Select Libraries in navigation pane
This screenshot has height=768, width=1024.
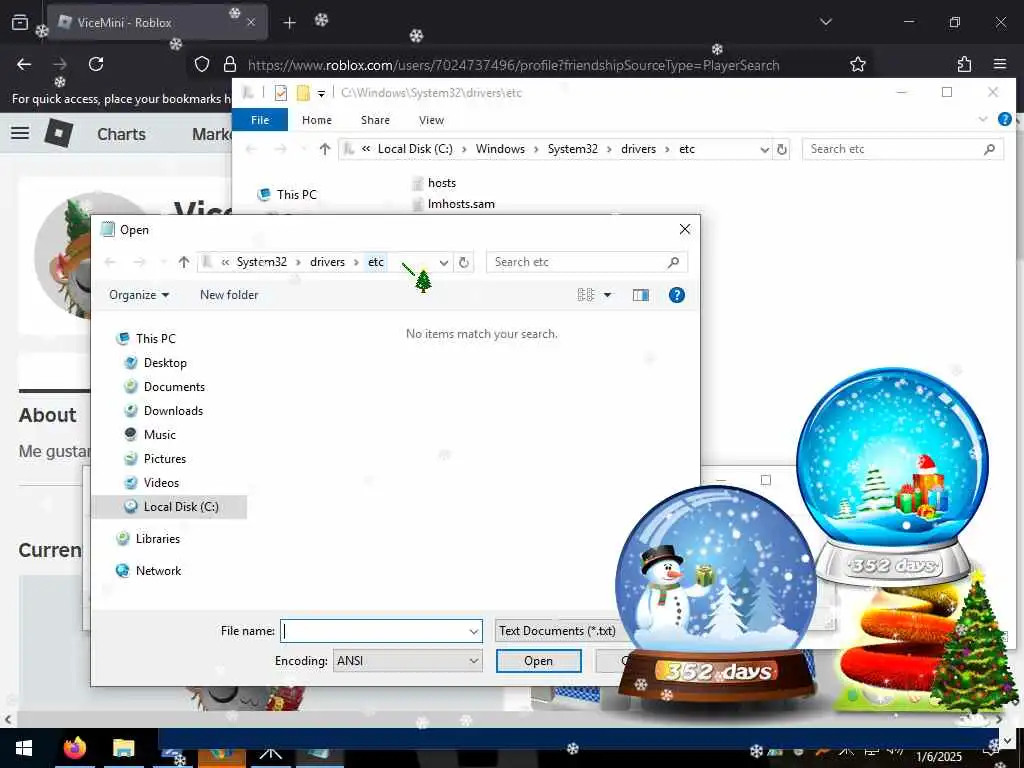click(x=148, y=539)
